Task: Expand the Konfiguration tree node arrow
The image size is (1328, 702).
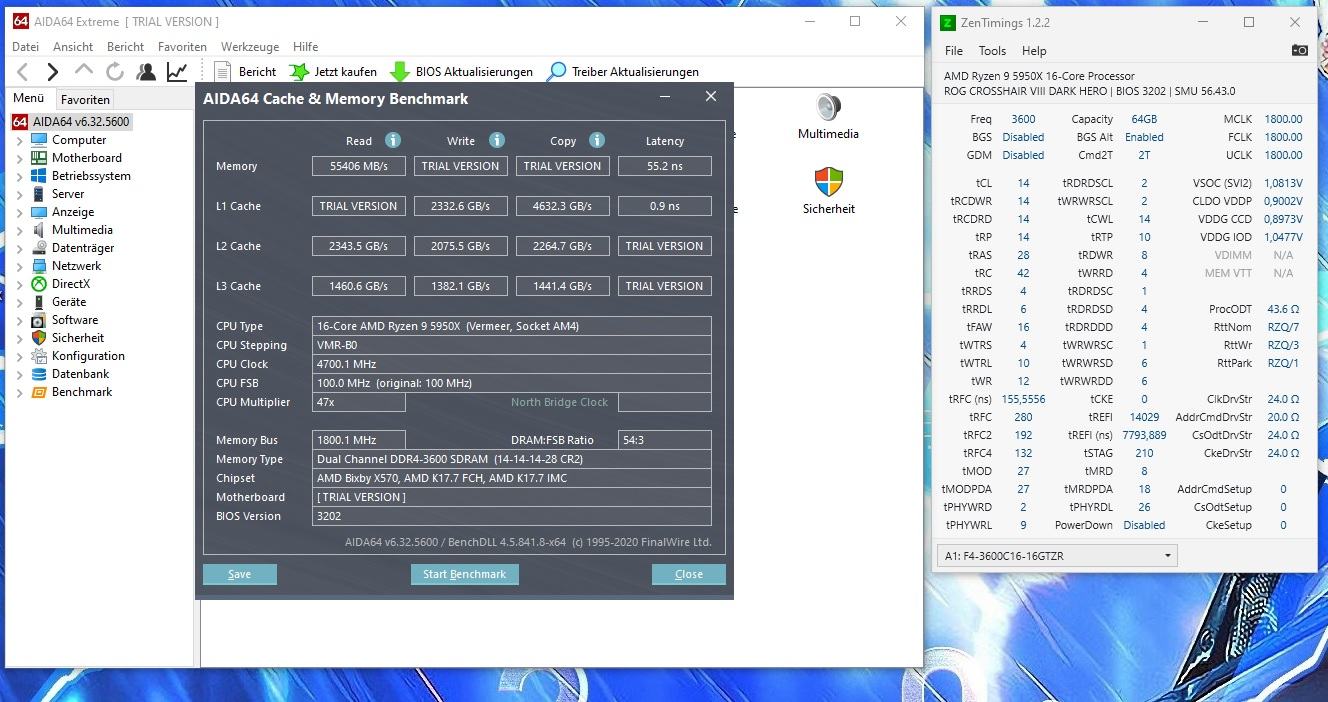Action: point(20,356)
